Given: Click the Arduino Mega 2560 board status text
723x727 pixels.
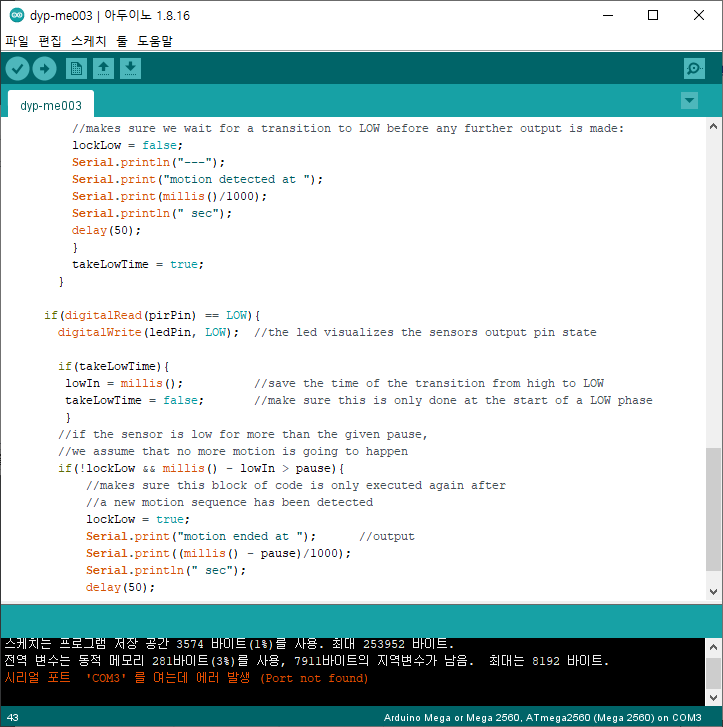Looking at the screenshot, I should [x=542, y=717].
